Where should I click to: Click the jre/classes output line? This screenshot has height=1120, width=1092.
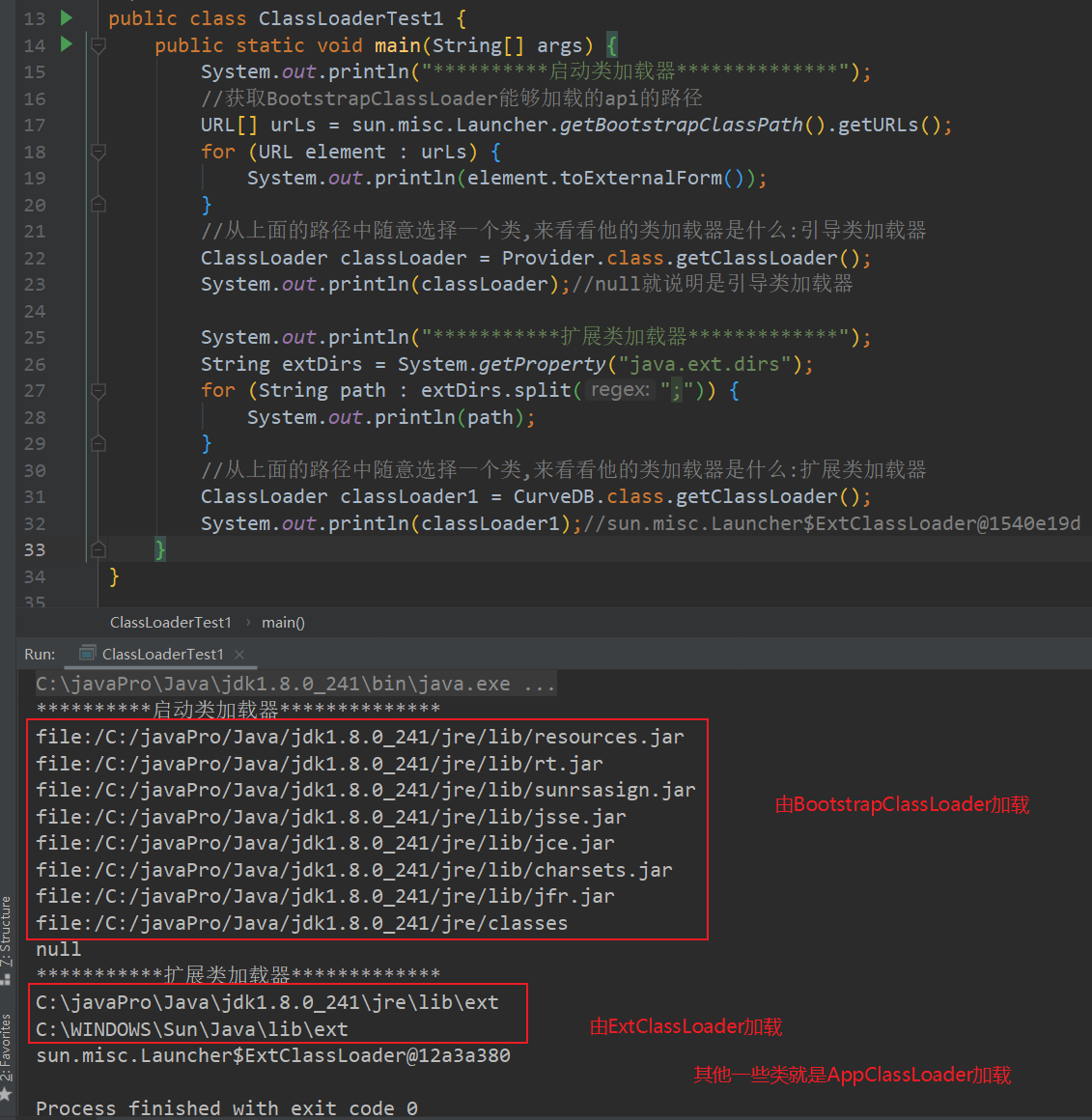pyautogui.click(x=301, y=923)
